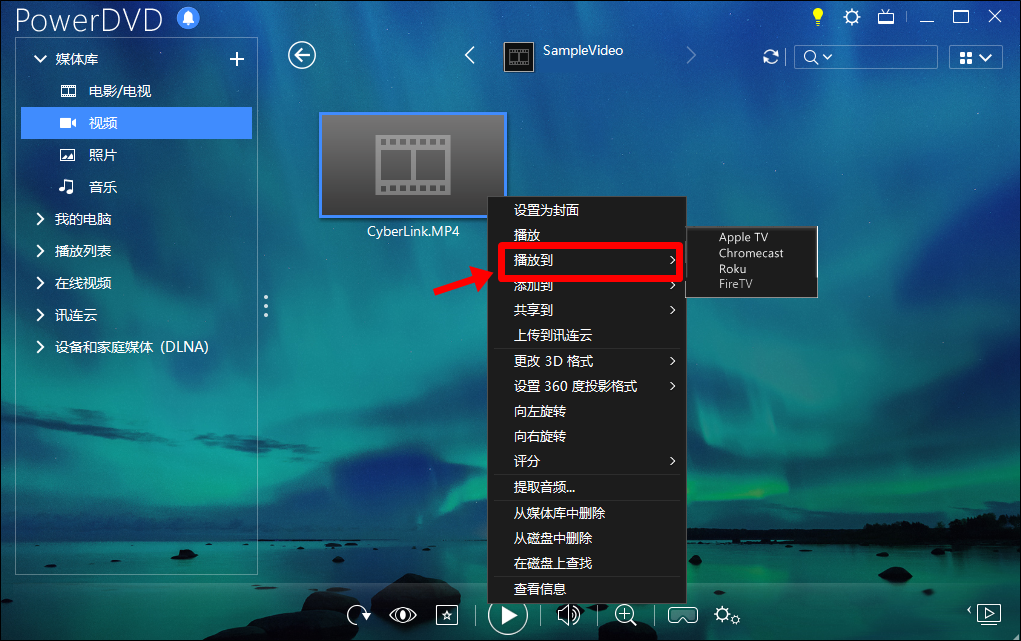The image size is (1021, 641).
Task: Toggle the TrueTheater eye icon
Action: [x=402, y=615]
